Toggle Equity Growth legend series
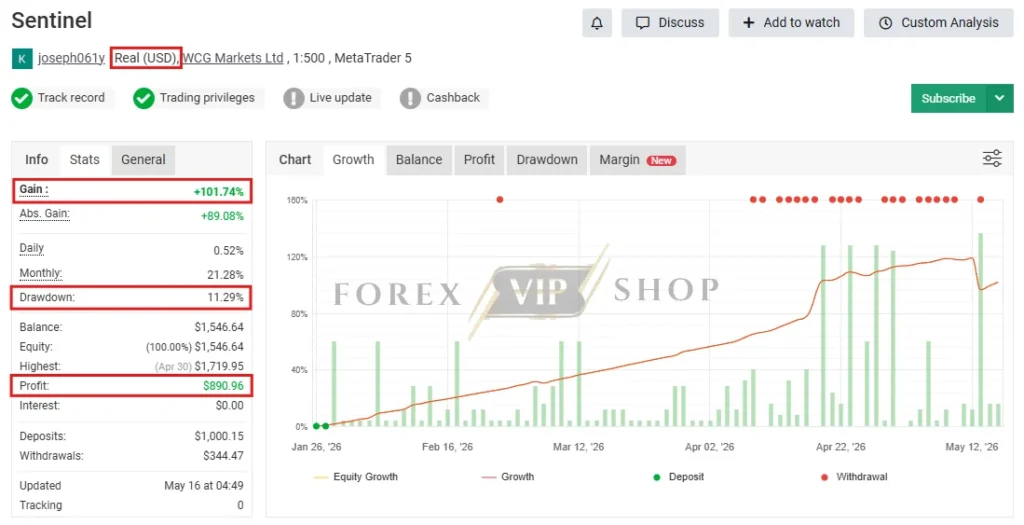 tap(356, 477)
